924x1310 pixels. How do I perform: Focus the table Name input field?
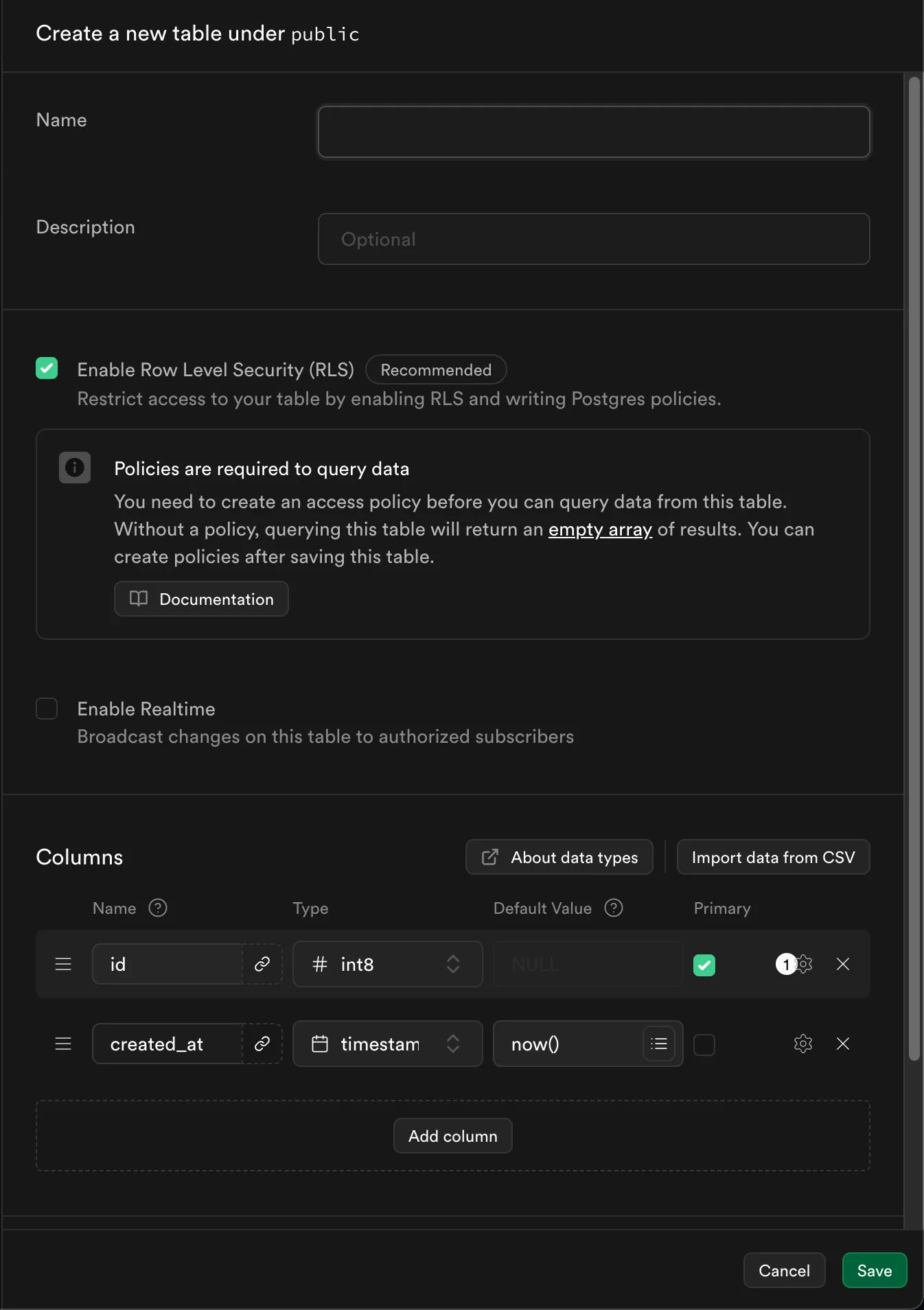pos(594,132)
